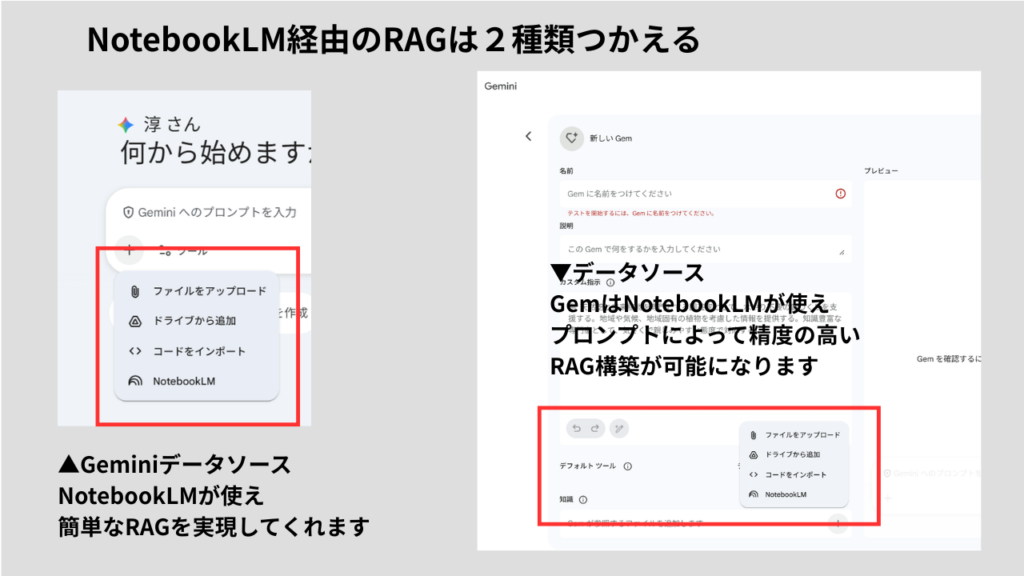Pick NotebookLM in the left Gemini menu
Screen dimensions: 1024x576
182,381
